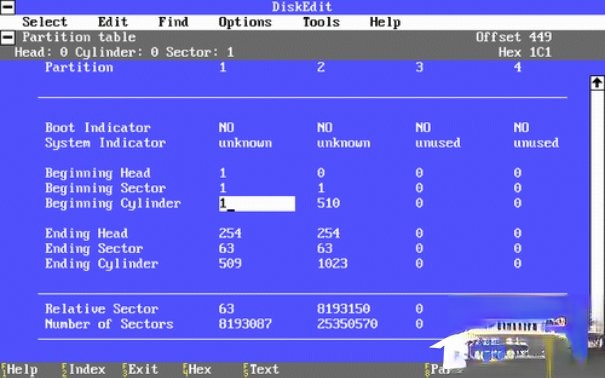Click partition 2 Ending Sector value 63
605x378 pixels.
click(325, 248)
